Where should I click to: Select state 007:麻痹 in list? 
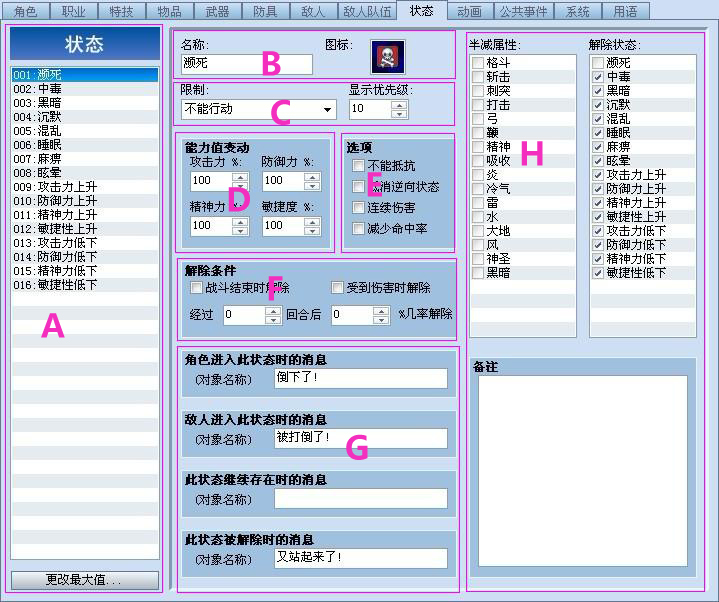(85, 159)
